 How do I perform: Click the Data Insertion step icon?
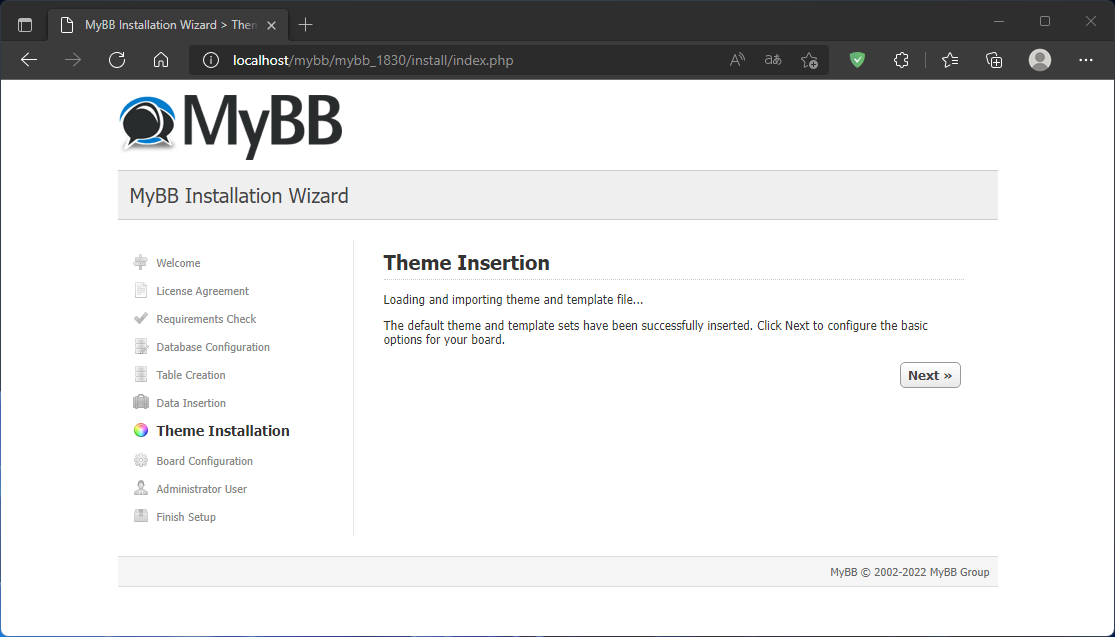[x=141, y=402]
